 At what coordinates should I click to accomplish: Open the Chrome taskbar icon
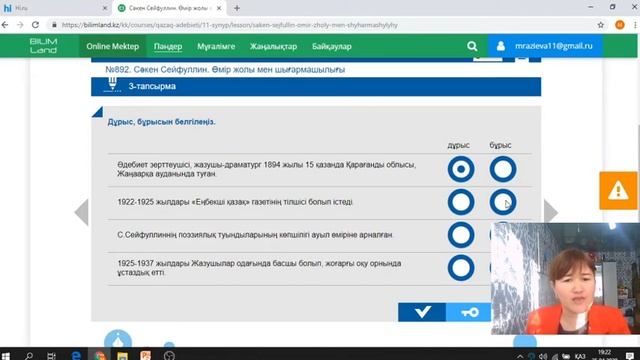pyautogui.click(x=99, y=356)
